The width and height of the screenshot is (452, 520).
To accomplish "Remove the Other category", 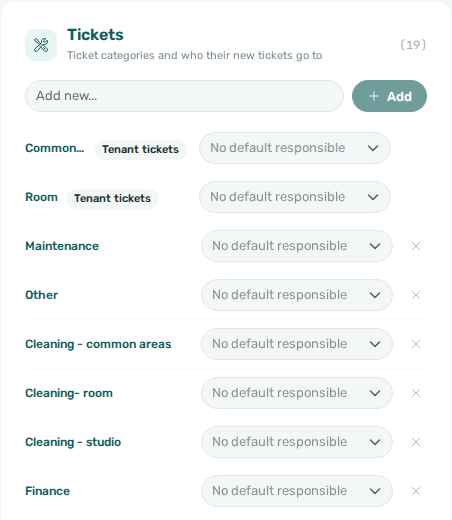I will [x=416, y=295].
